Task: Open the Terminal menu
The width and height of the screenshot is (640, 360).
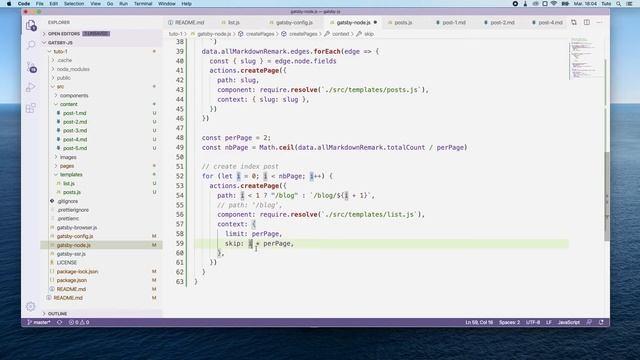Action: pos(143,4)
